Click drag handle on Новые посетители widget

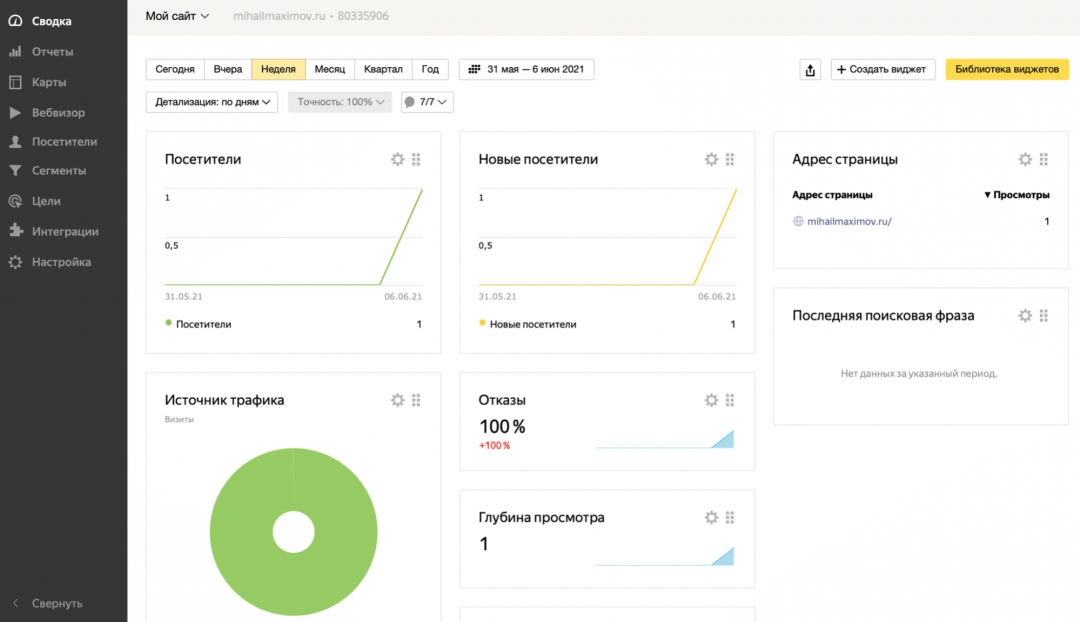point(730,159)
